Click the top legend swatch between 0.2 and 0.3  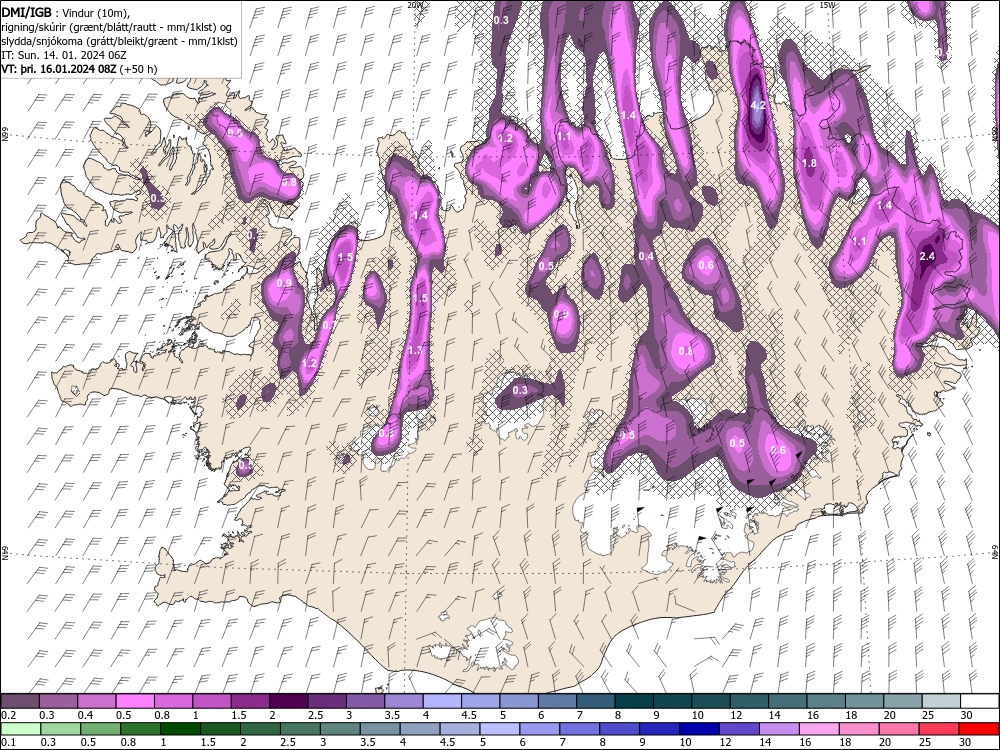pos(20,701)
